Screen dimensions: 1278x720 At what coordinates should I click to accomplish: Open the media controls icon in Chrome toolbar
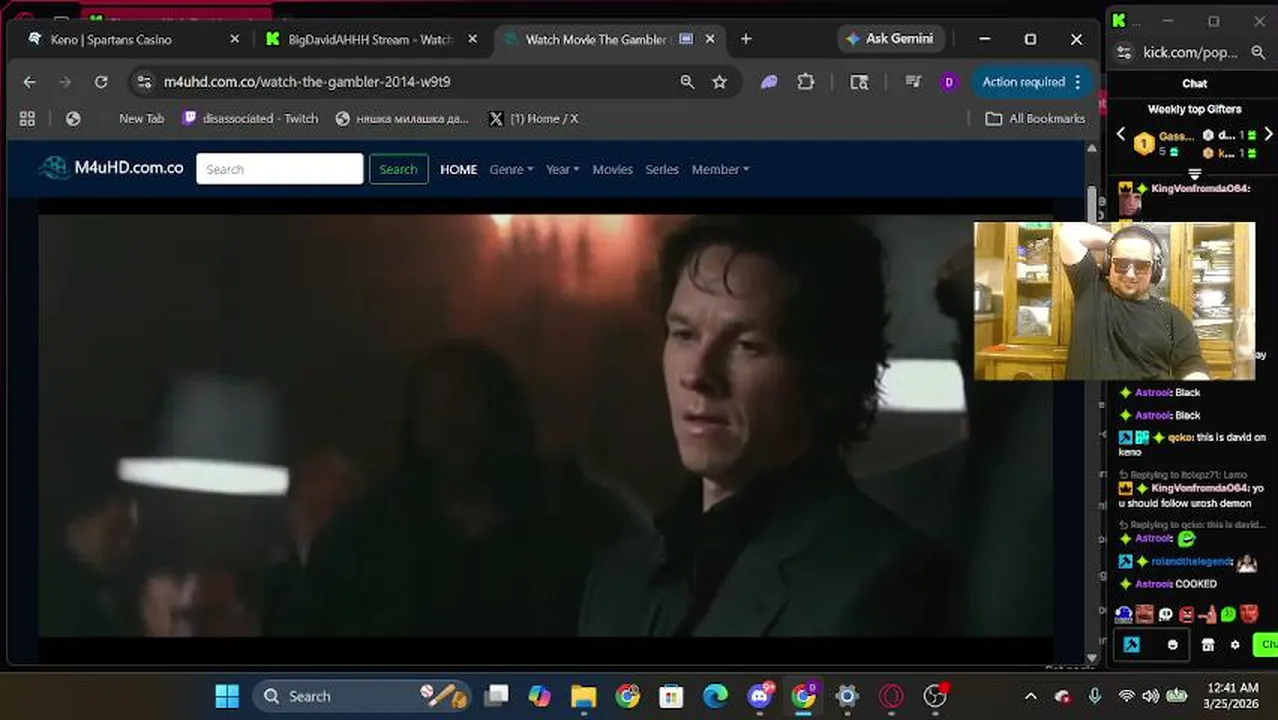click(912, 82)
